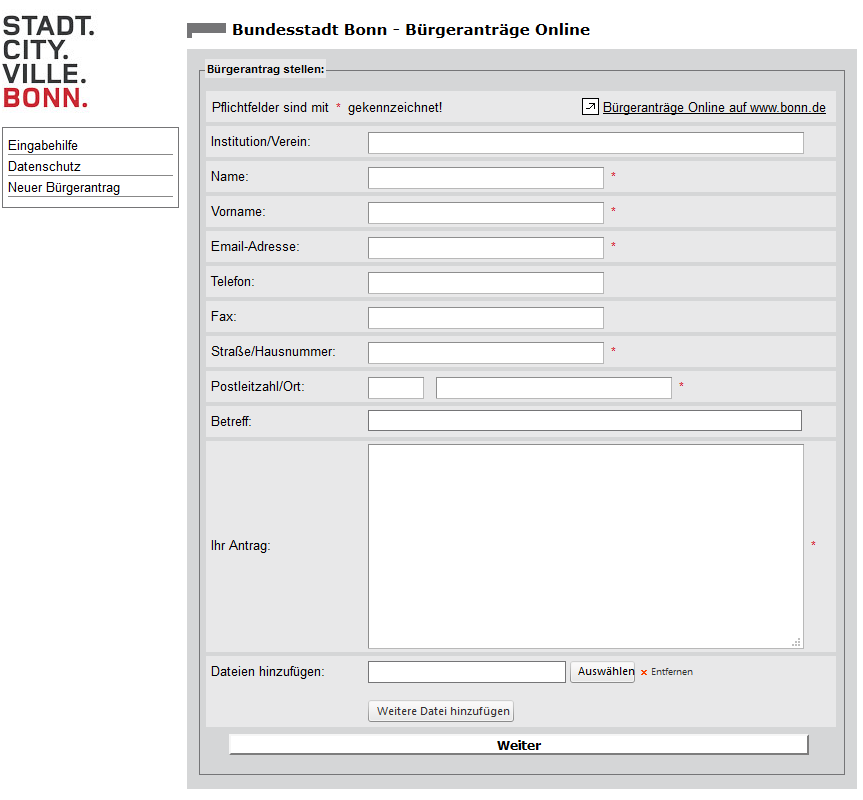The width and height of the screenshot is (863, 800).
Task: Click the Straße/Hausnummer field
Action: (485, 353)
